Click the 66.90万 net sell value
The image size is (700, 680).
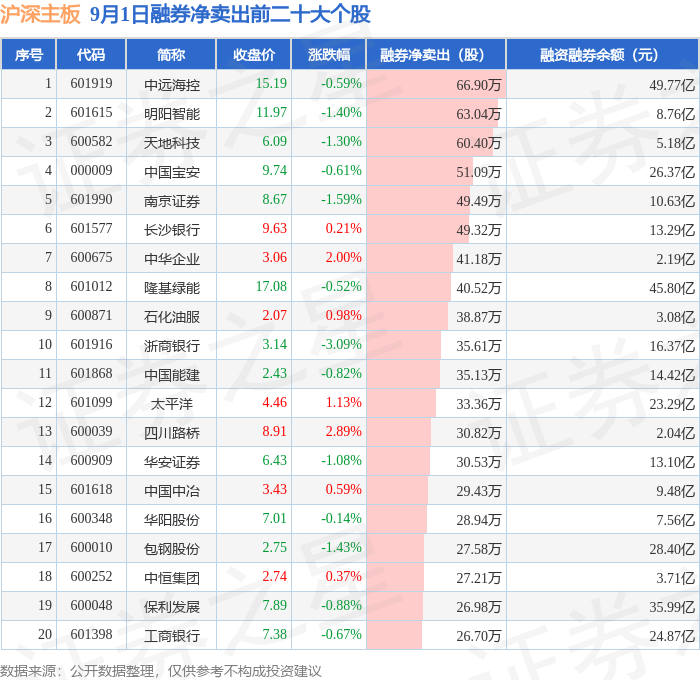[479, 84]
